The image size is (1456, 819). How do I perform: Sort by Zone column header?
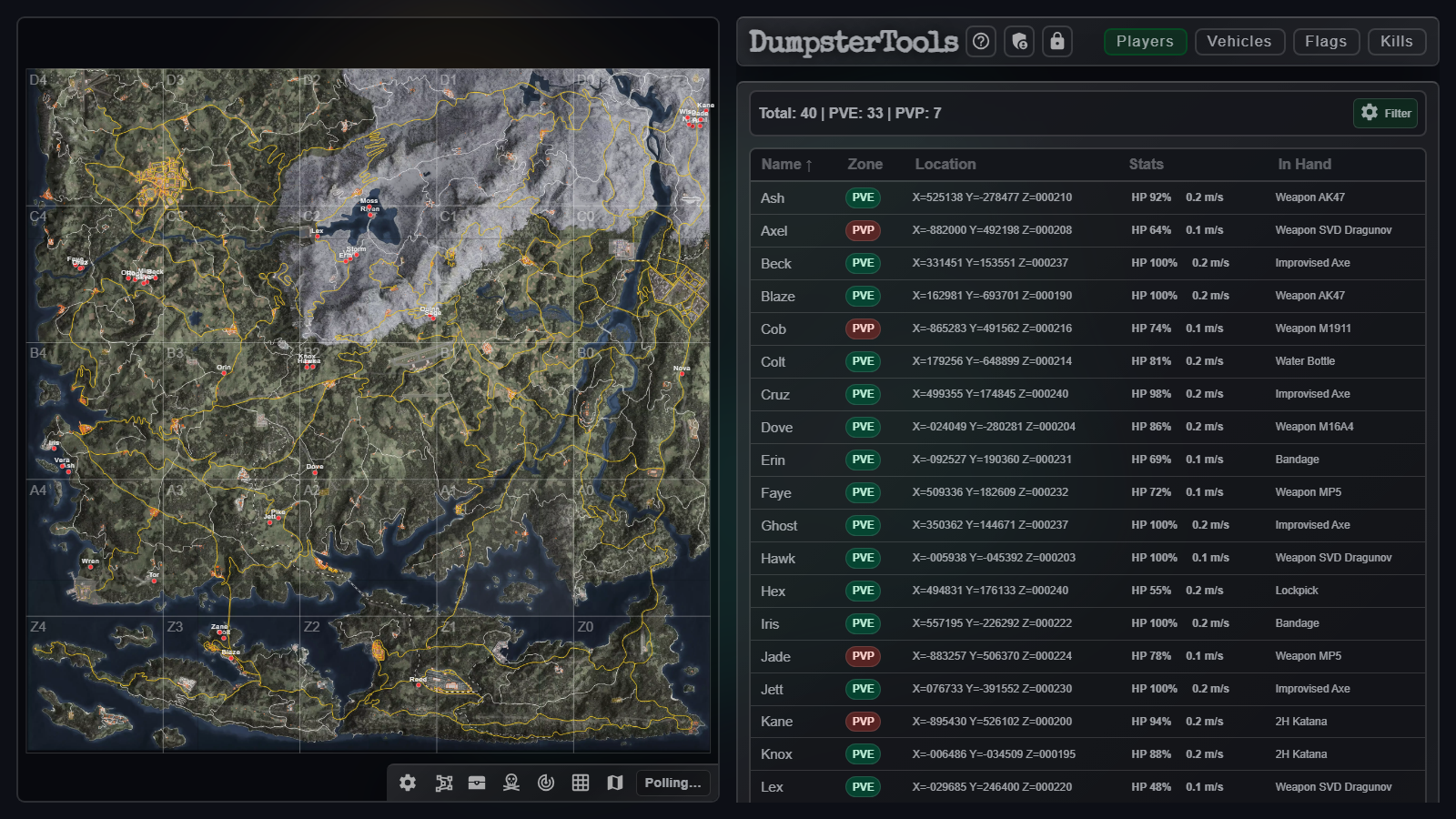pyautogui.click(x=864, y=164)
